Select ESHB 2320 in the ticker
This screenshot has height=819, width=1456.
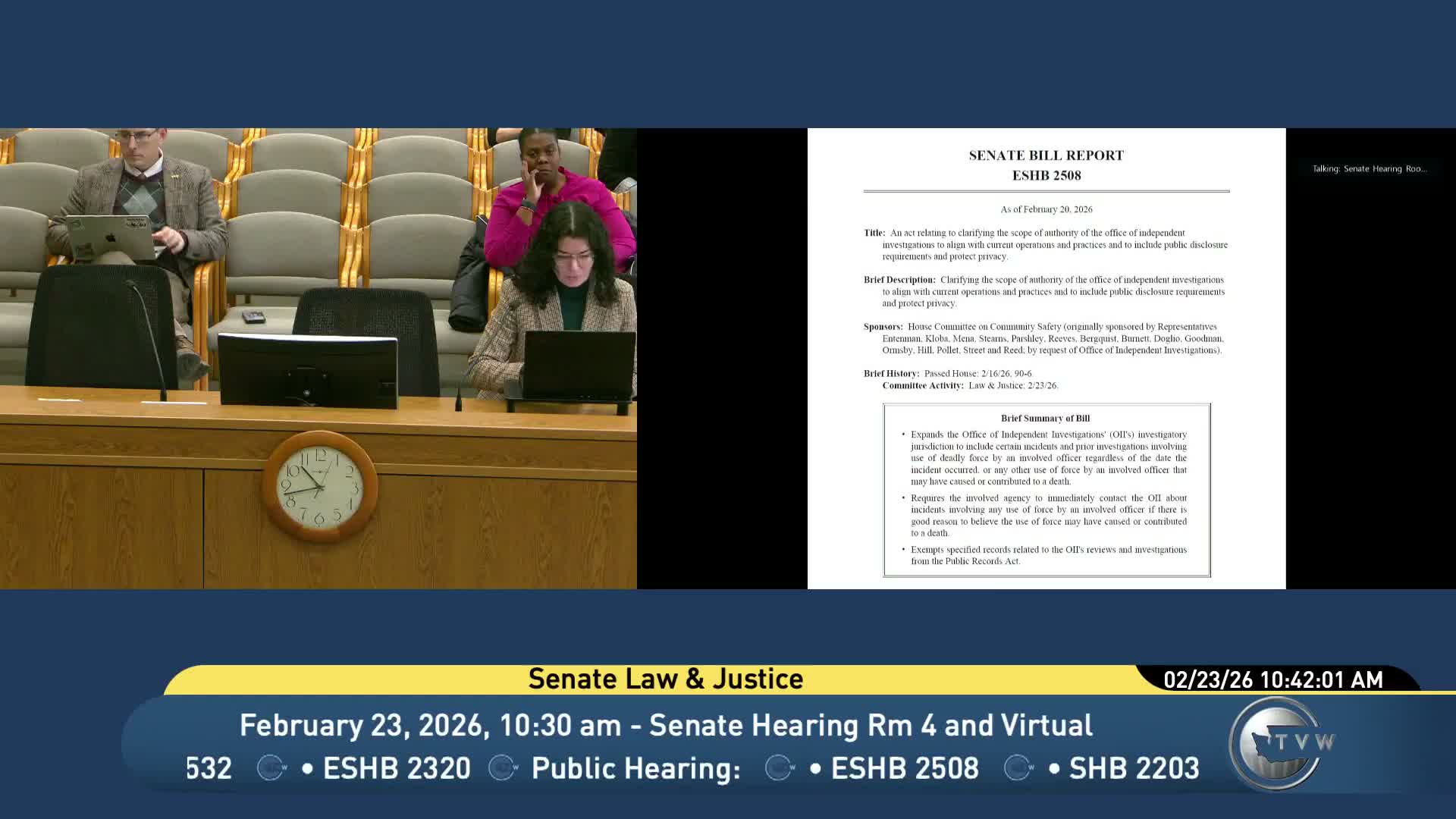click(x=397, y=768)
